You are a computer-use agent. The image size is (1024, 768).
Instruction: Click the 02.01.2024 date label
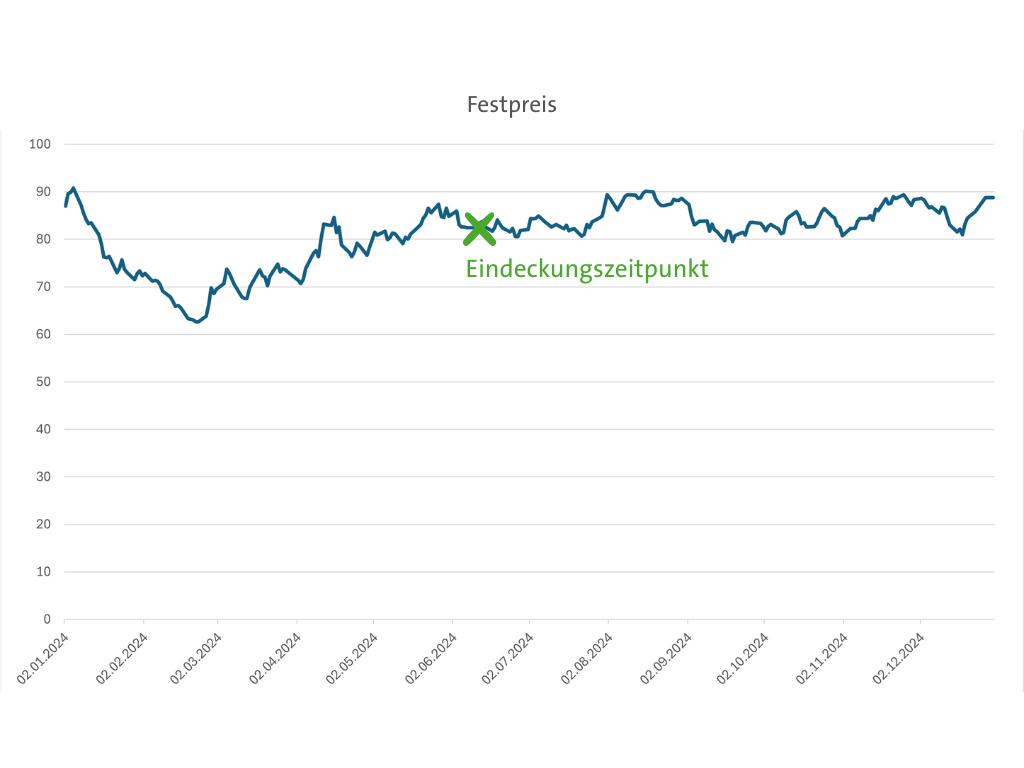click(x=43, y=656)
